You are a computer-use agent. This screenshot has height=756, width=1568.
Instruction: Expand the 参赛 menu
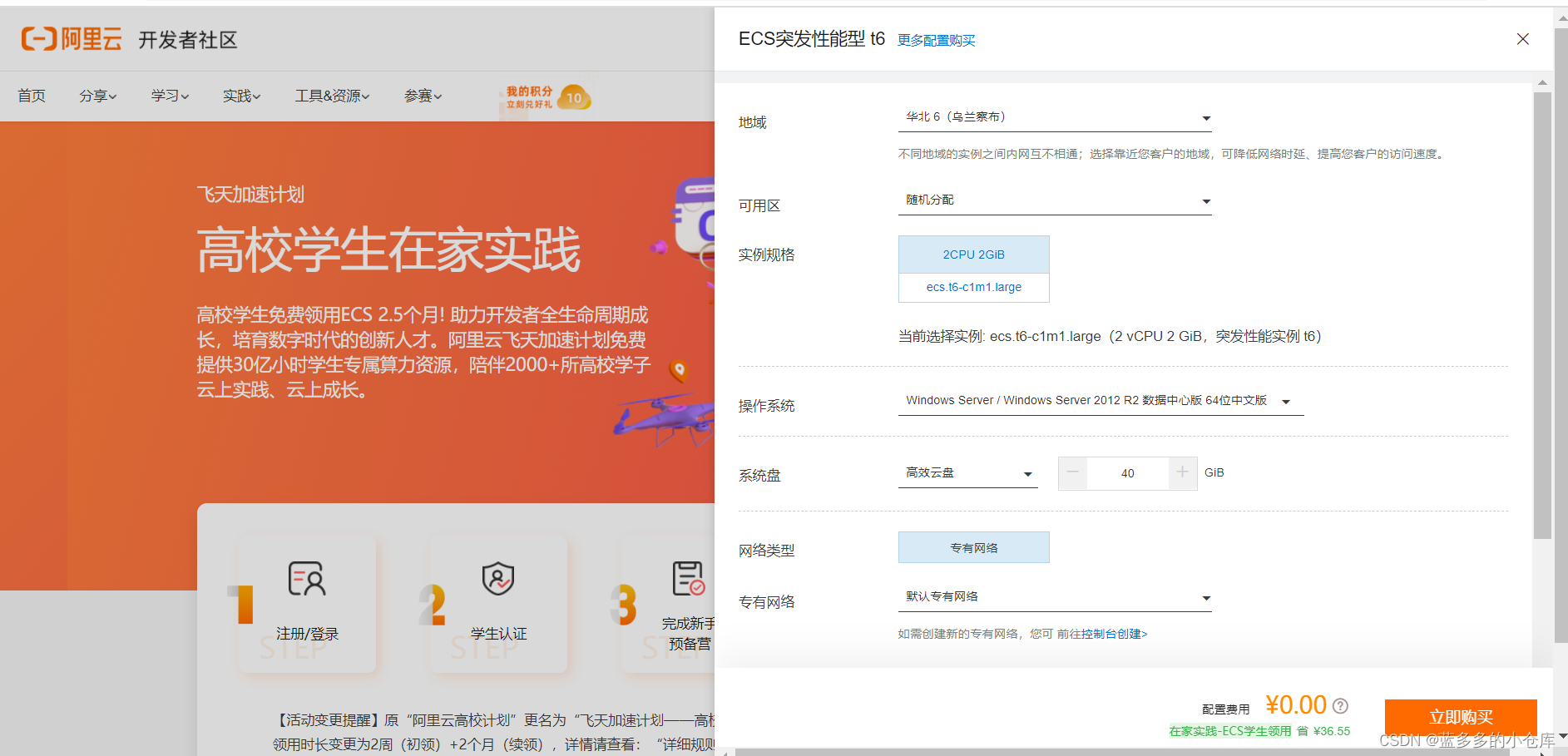[x=423, y=96]
